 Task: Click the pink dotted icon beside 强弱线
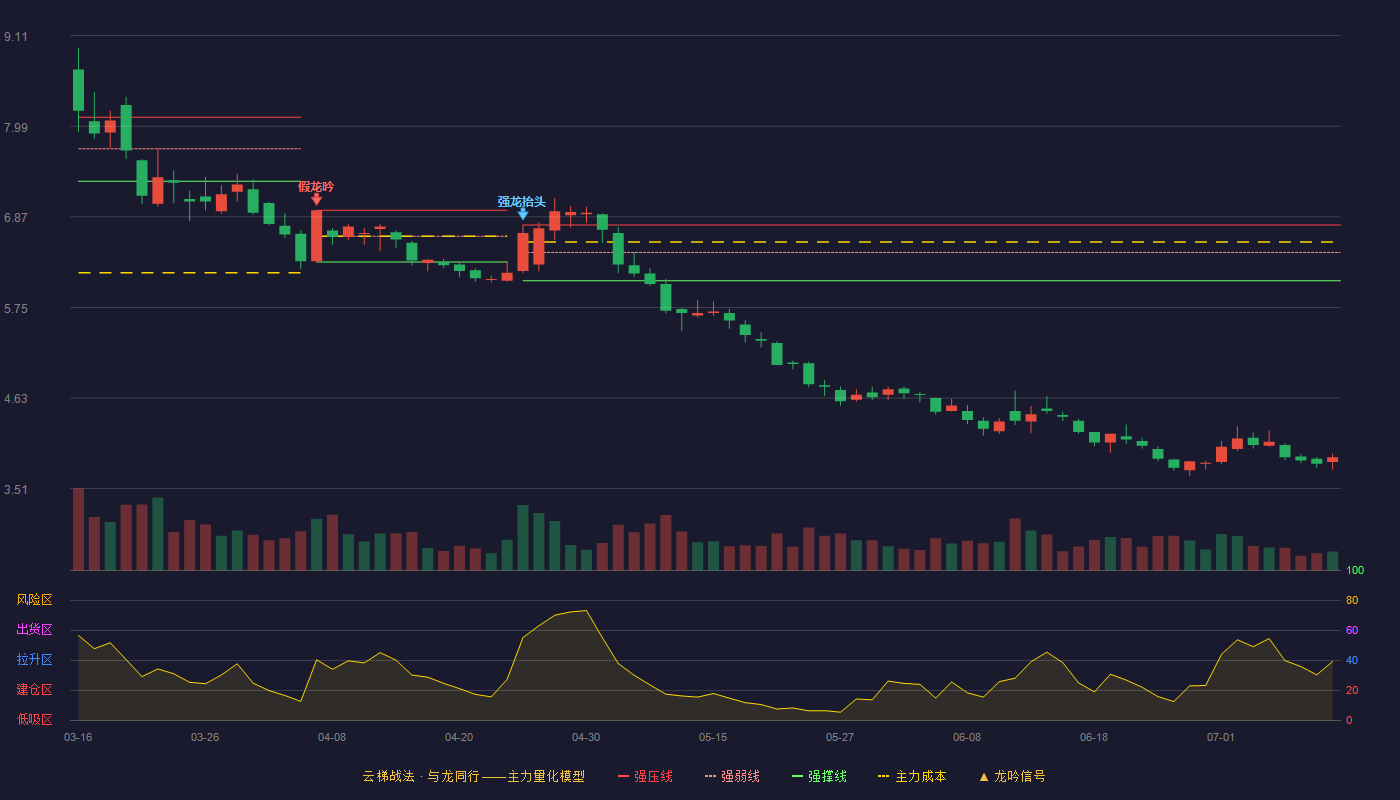coord(710,776)
